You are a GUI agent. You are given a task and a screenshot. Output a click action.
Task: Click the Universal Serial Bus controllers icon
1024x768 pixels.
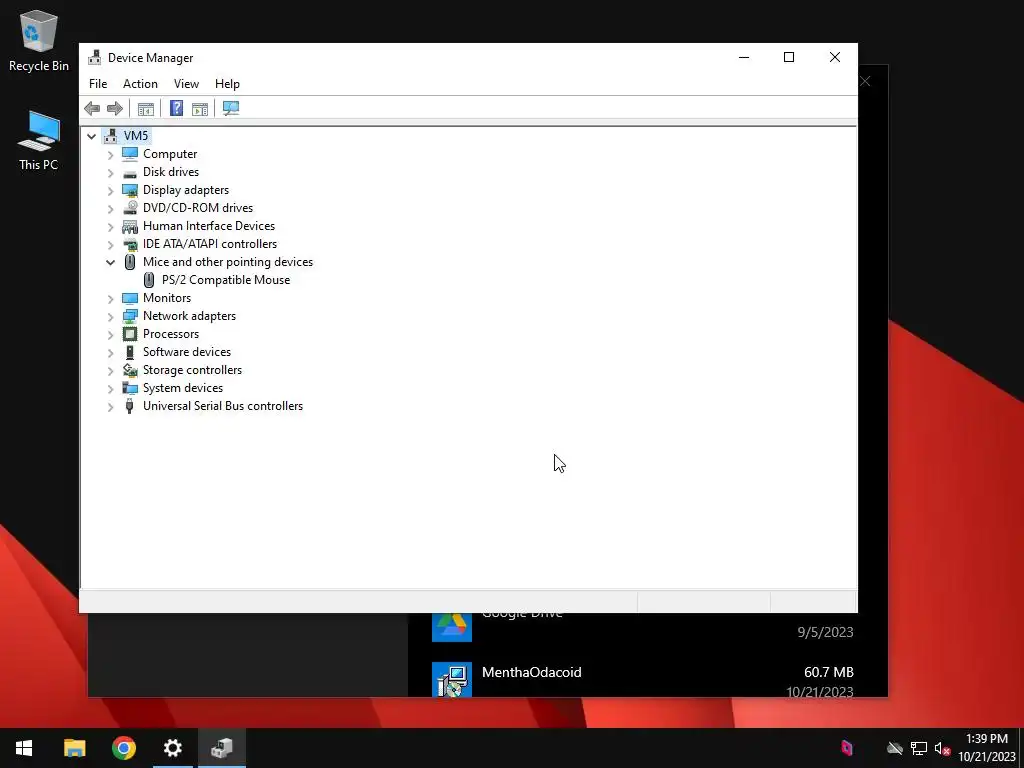[130, 406]
